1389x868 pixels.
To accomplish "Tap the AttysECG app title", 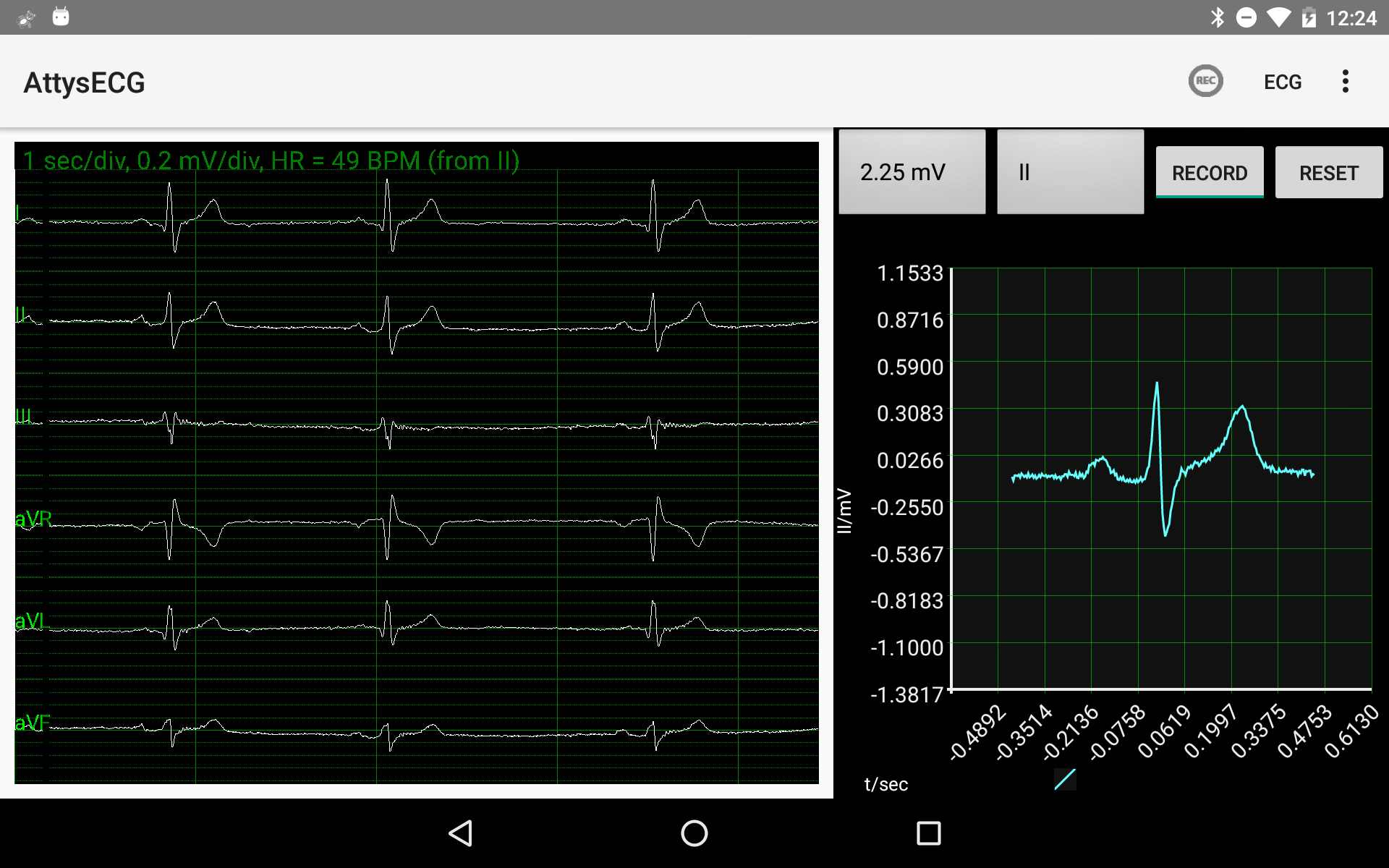I will [x=84, y=82].
